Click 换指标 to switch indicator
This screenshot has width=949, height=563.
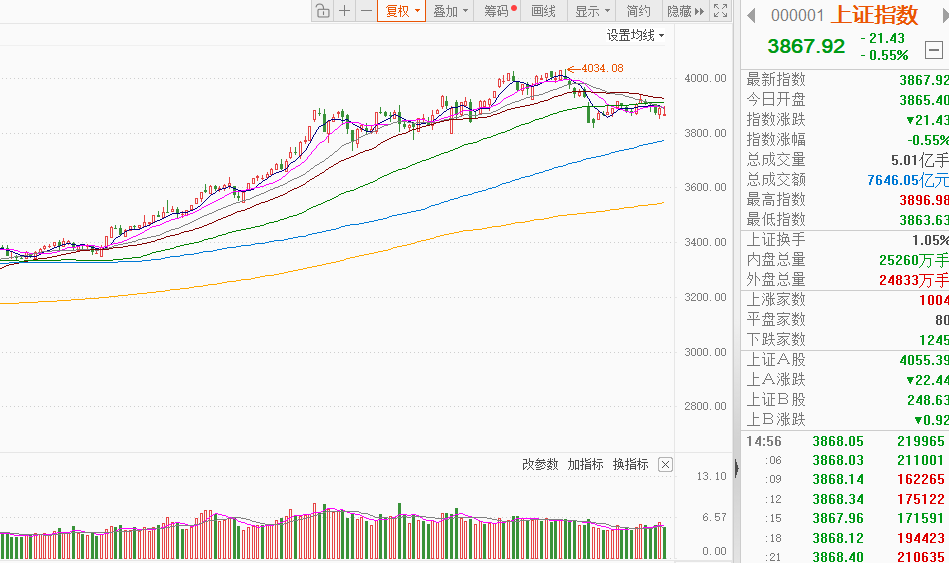(x=630, y=465)
